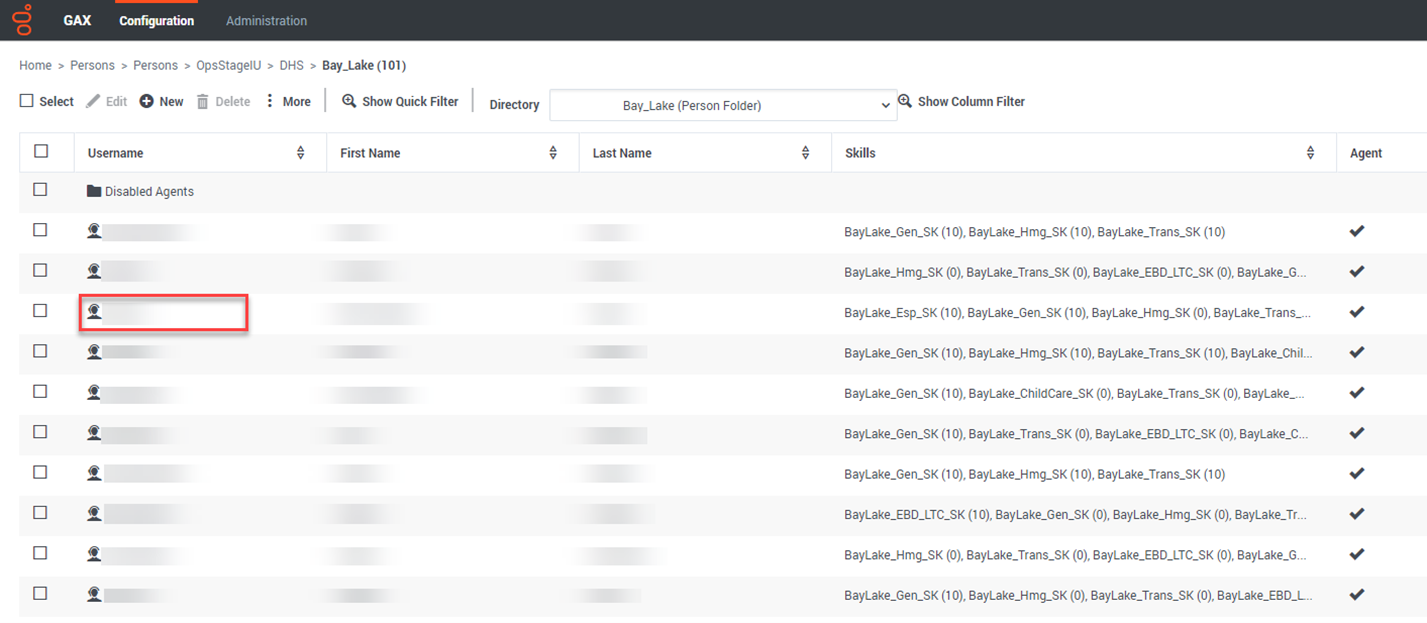1427x623 pixels.
Task: Sort by Username column arrows
Action: point(300,153)
